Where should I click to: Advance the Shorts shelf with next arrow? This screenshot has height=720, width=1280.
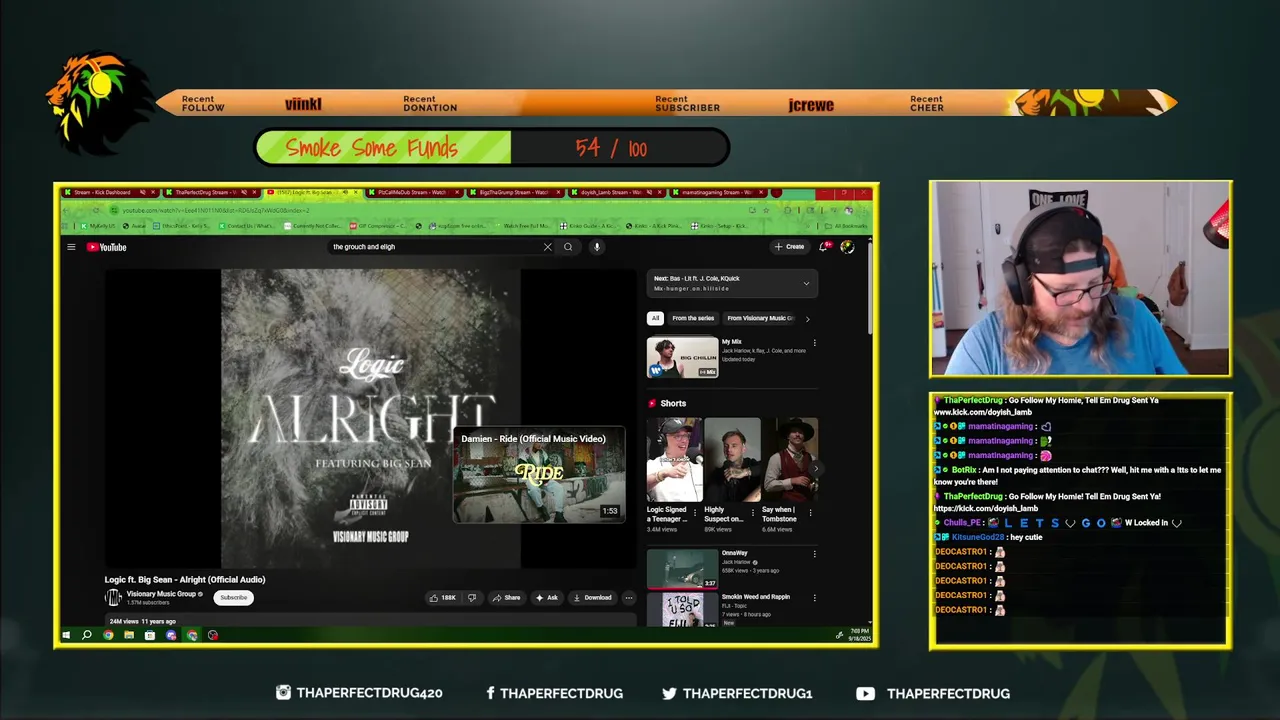pos(815,468)
